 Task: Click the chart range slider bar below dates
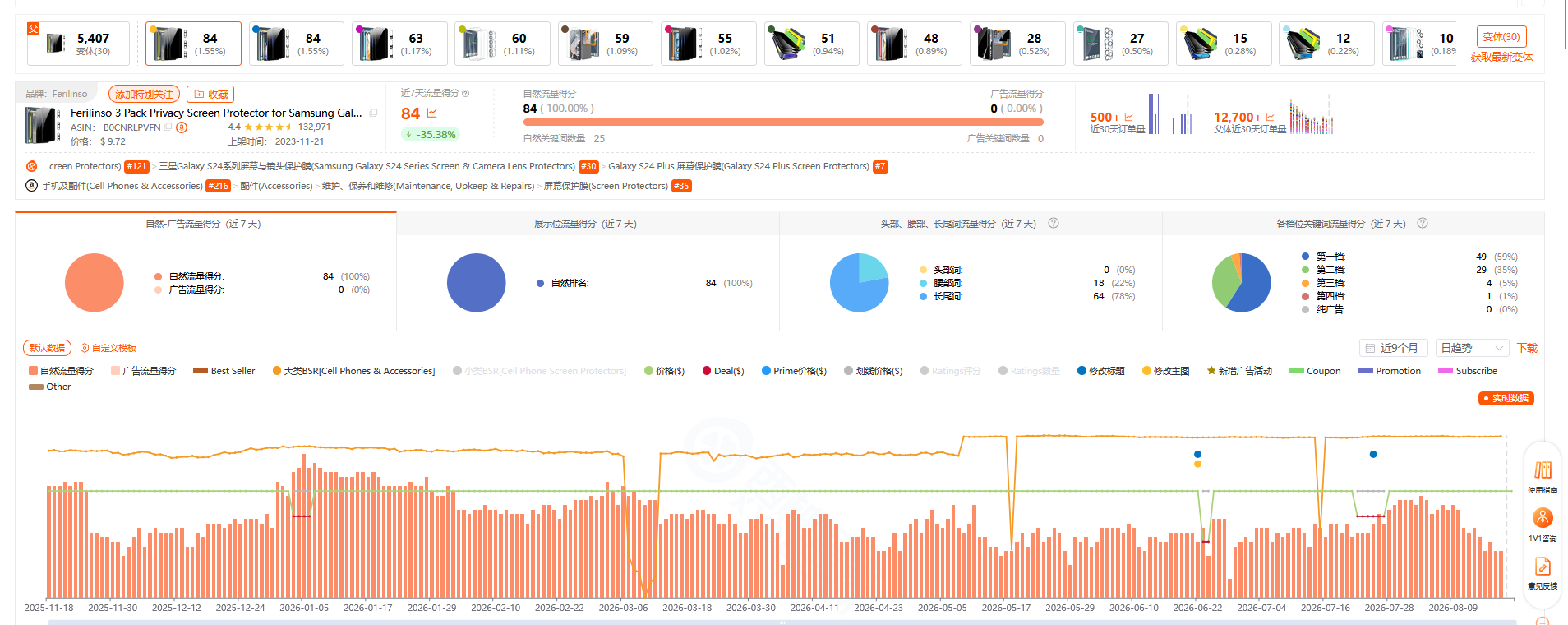tap(781, 622)
